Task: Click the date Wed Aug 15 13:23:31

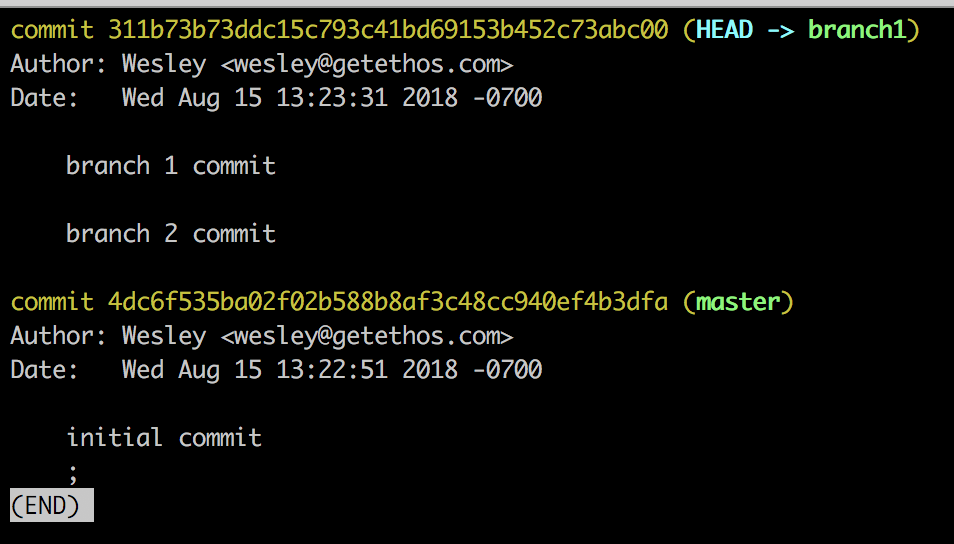Action: click(255, 98)
